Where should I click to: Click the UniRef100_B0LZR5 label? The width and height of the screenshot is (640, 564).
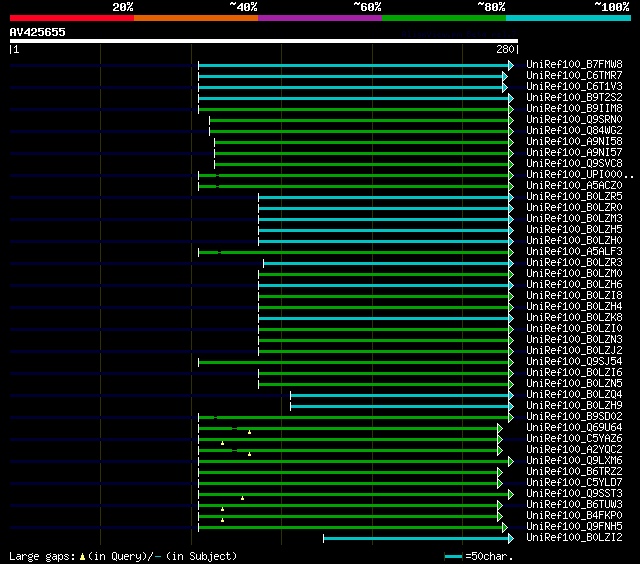coord(574,197)
